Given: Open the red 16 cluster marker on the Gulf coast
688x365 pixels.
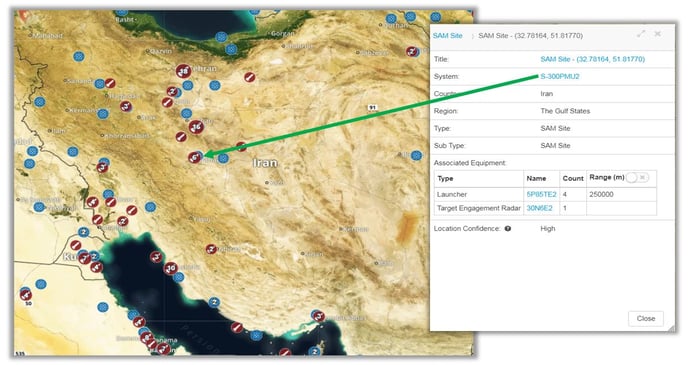Looking at the screenshot, I should tap(171, 268).
